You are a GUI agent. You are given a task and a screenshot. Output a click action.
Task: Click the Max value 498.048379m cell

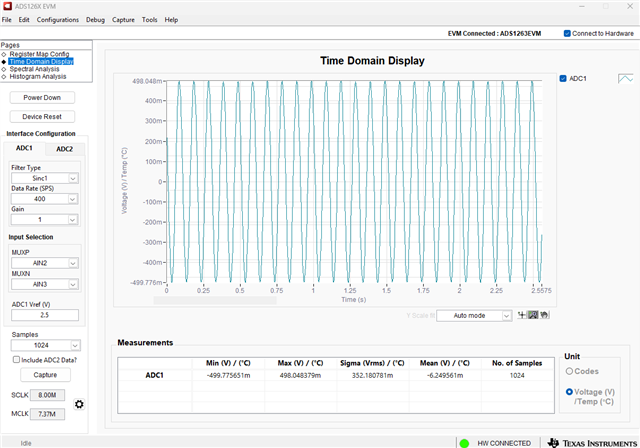point(300,375)
